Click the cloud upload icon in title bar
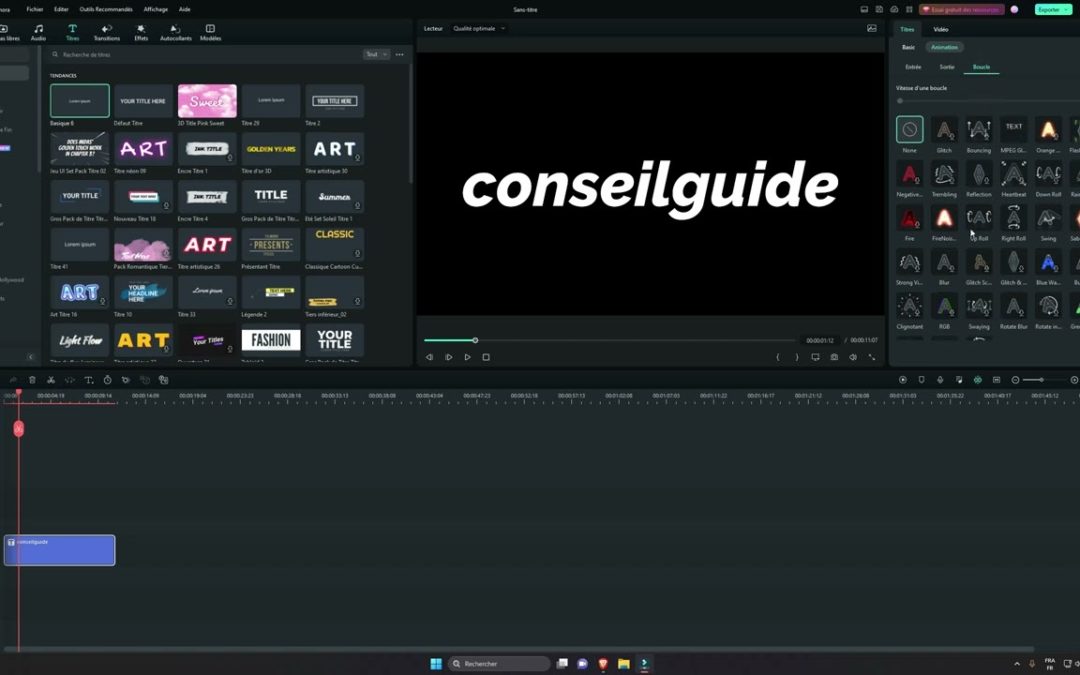Screen dimensions: 1080x675 coord(894,10)
